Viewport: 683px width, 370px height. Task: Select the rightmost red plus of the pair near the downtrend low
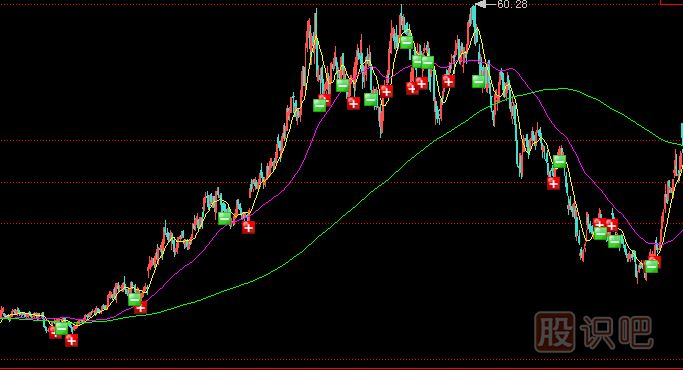612,225
